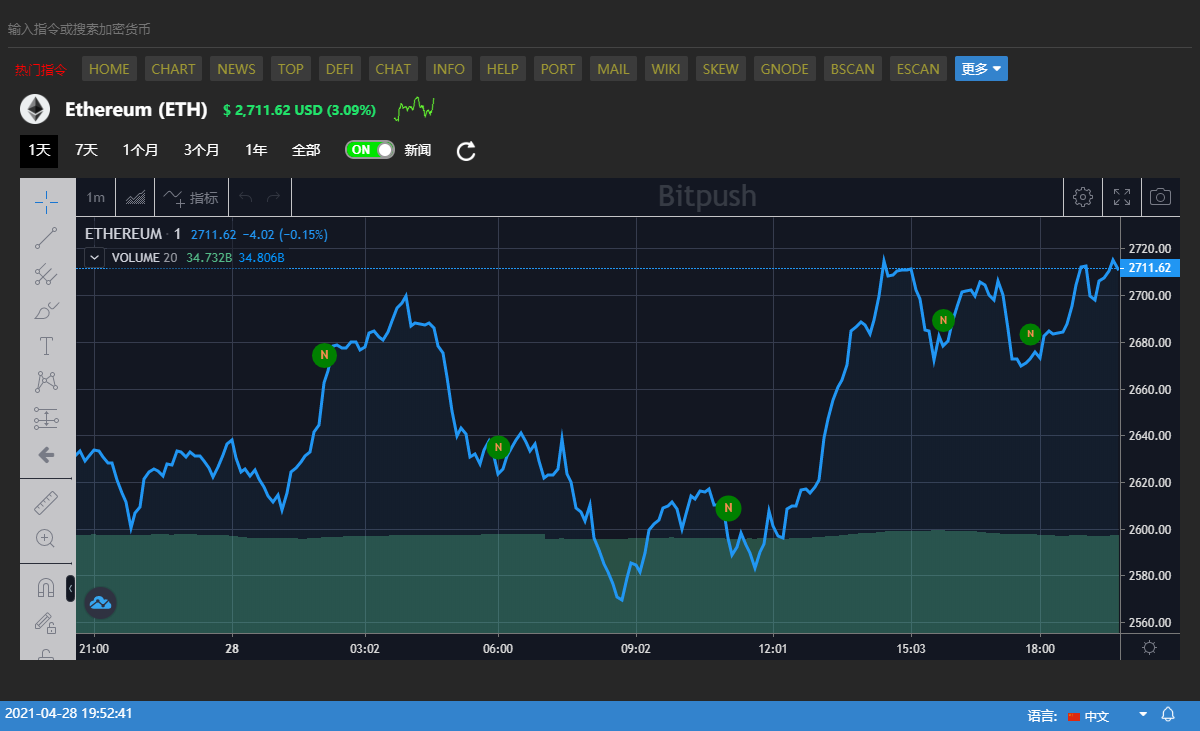Select the trend line drawing tool
The height and width of the screenshot is (731, 1200).
point(46,238)
